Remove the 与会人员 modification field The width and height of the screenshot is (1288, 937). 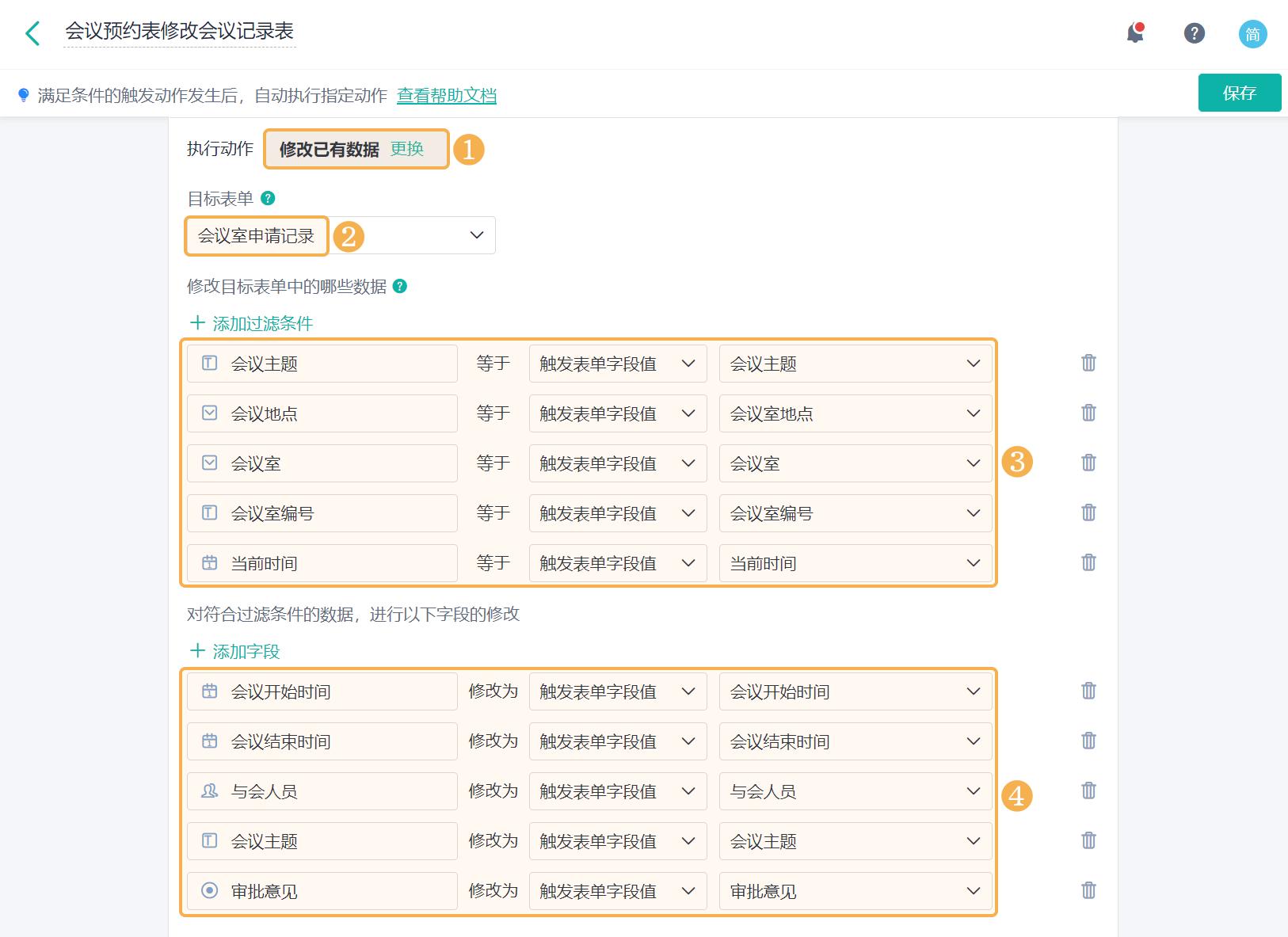coord(1089,790)
